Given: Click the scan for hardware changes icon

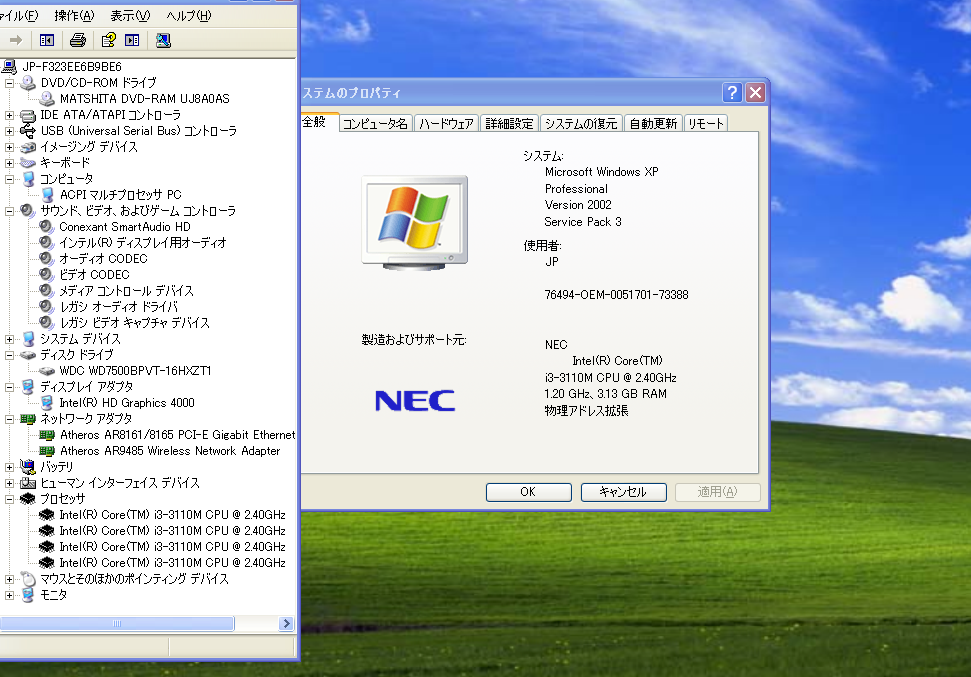Looking at the screenshot, I should click(163, 40).
